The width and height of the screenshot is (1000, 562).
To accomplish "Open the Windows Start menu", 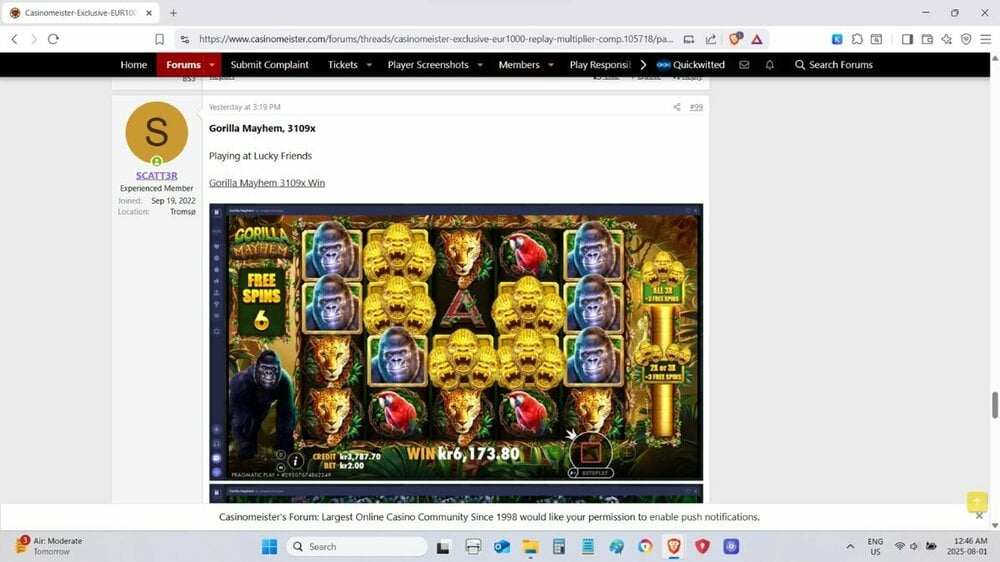I will (270, 547).
